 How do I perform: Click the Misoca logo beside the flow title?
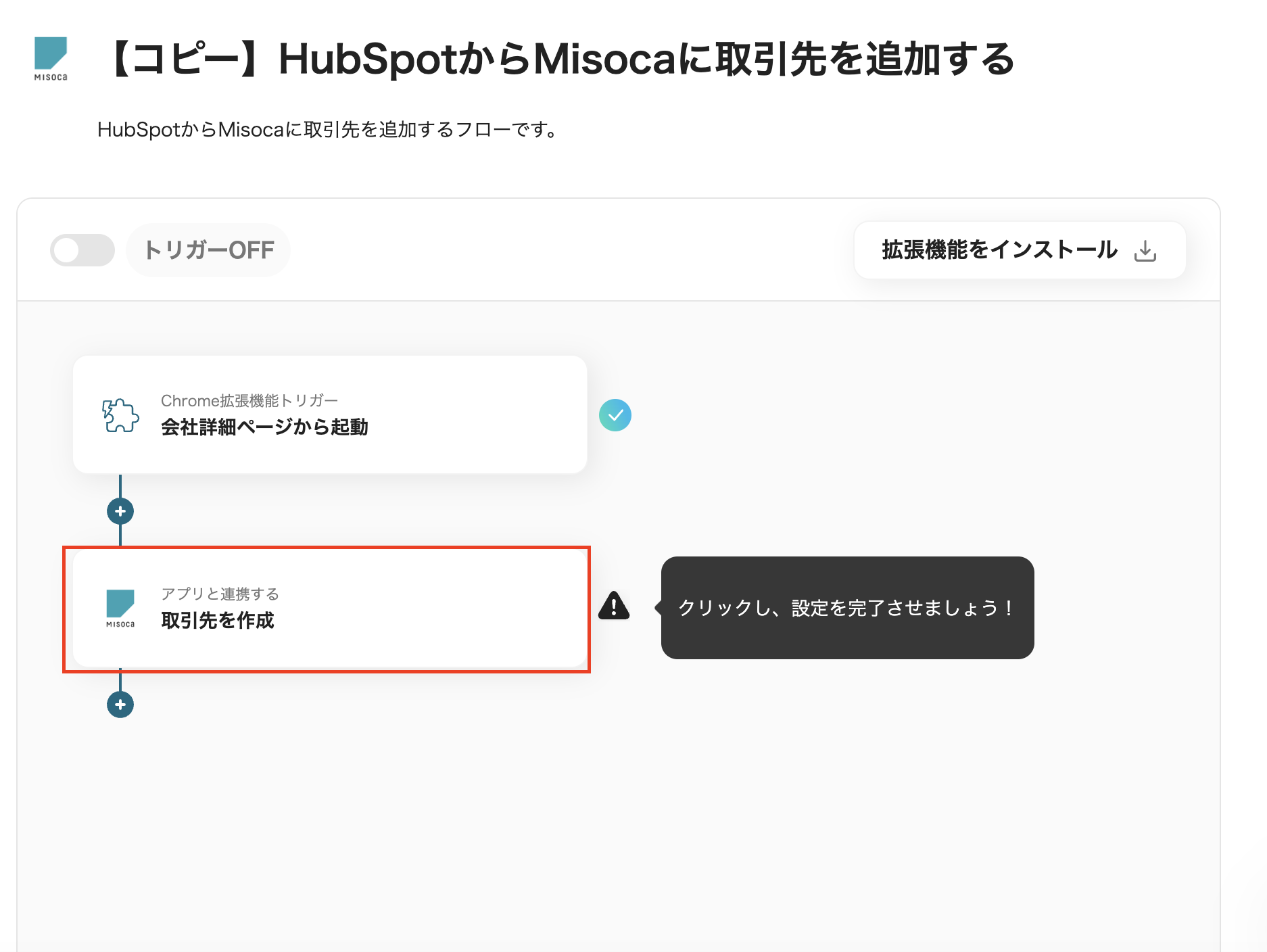click(51, 59)
